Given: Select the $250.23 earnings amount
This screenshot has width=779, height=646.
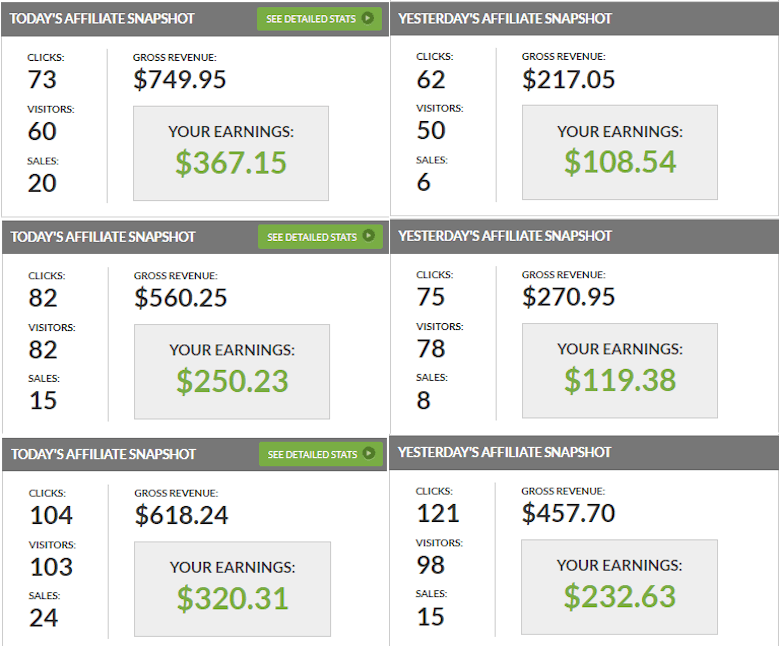Looking at the screenshot, I should point(232,381).
